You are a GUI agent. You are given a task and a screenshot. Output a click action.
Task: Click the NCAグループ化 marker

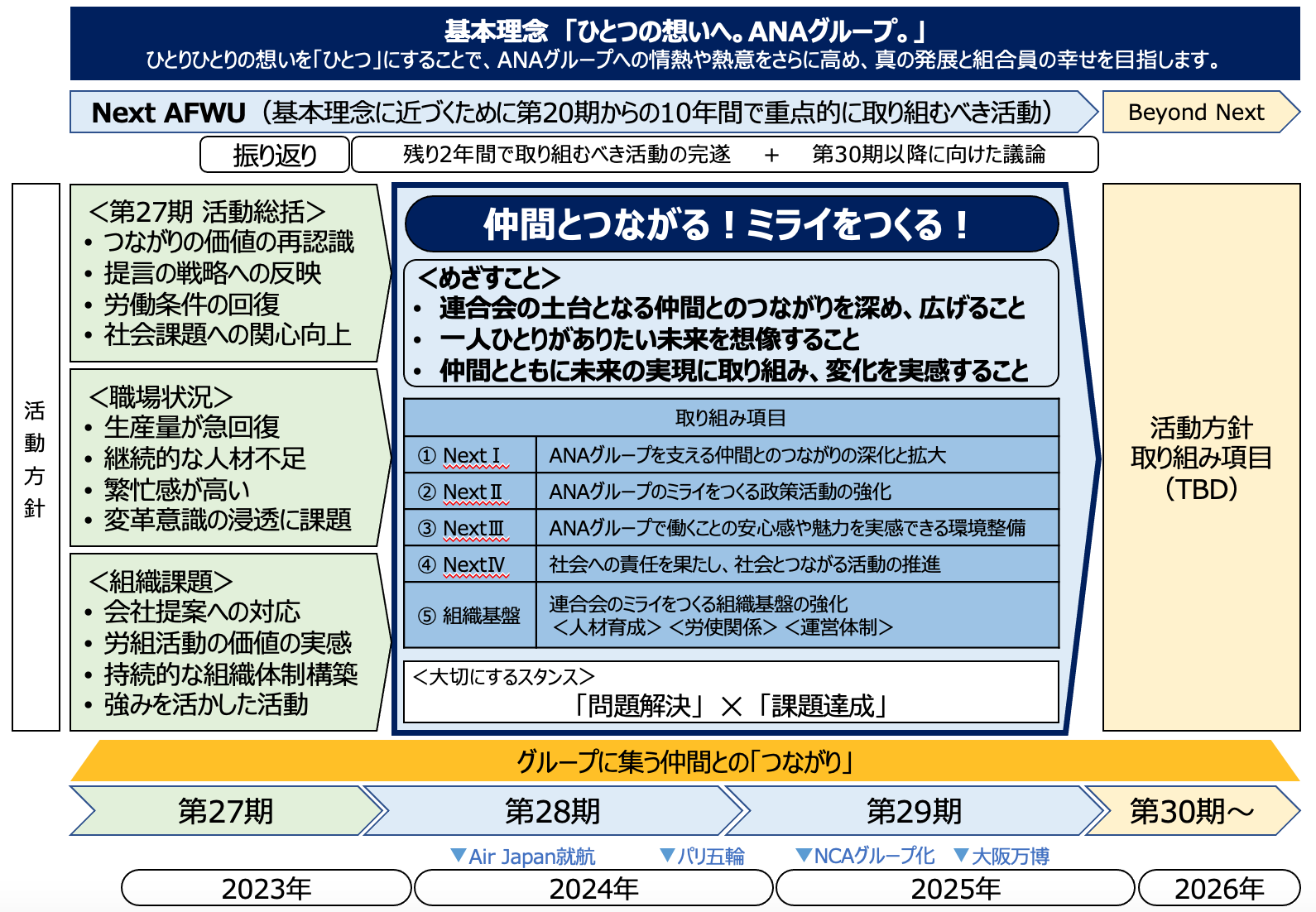coord(865,857)
